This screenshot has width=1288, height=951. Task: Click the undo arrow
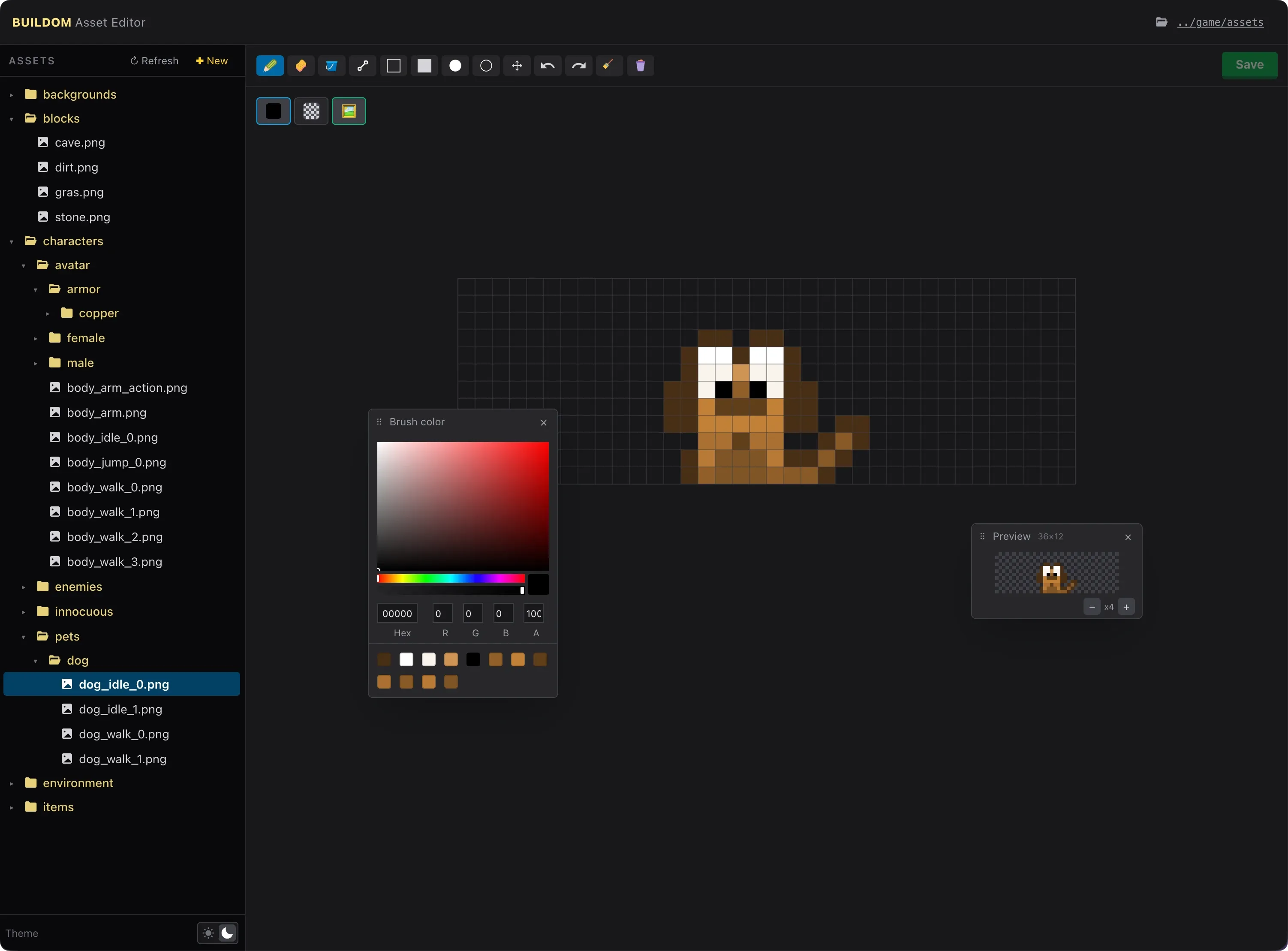point(548,66)
